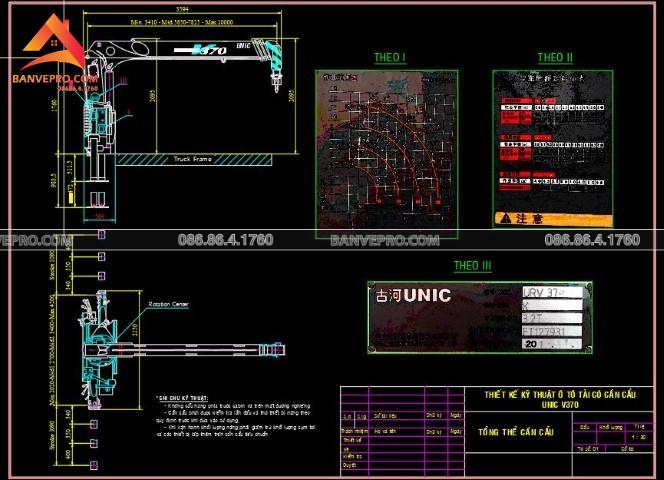Screen dimensions: 664x480
Task: Click the small 'UNIC' text on the boom
Action: point(243,45)
